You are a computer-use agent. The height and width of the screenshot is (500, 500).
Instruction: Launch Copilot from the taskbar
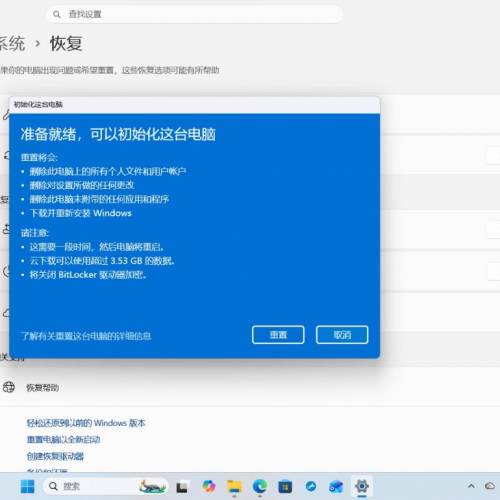point(209,486)
